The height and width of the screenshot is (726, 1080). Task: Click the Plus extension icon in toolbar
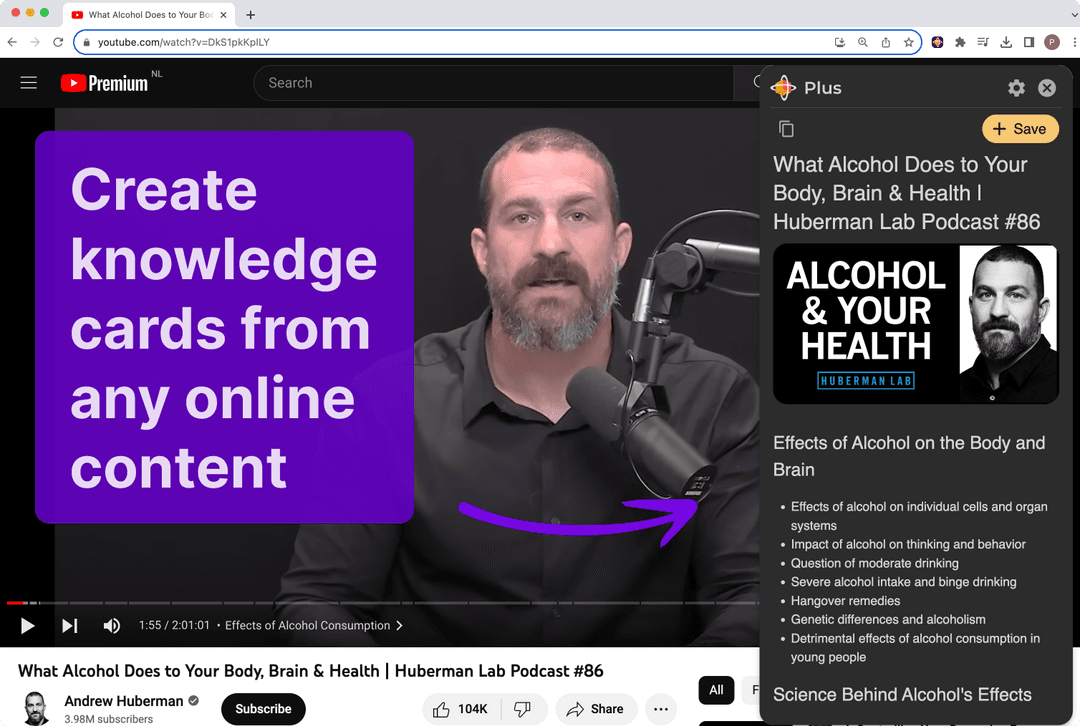(937, 42)
